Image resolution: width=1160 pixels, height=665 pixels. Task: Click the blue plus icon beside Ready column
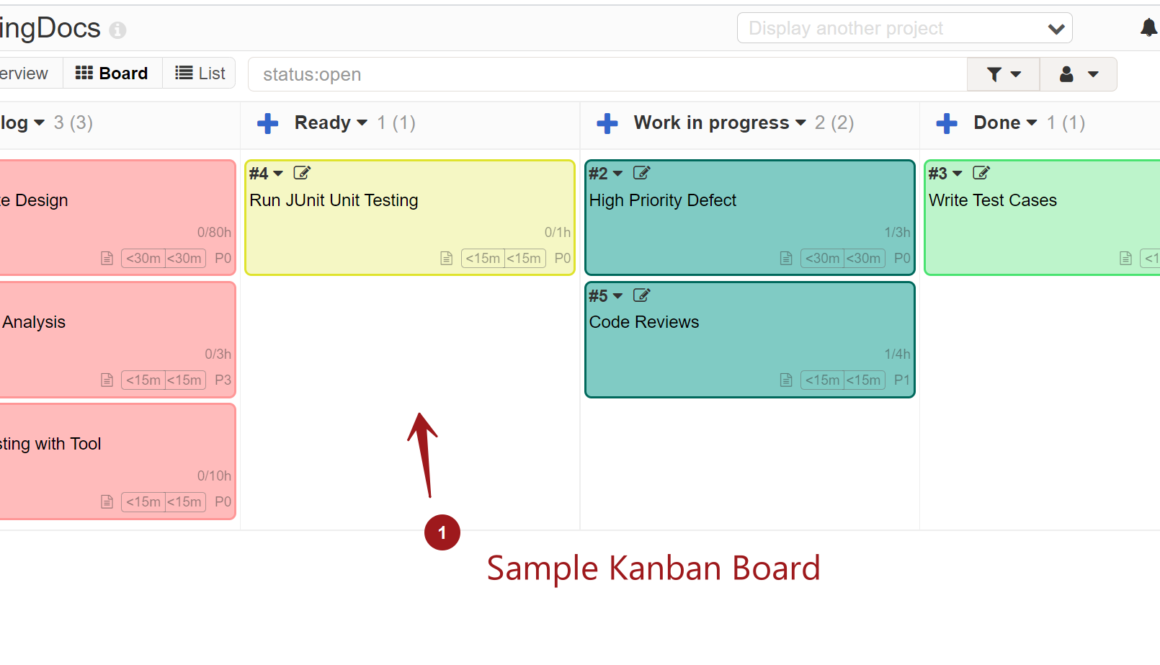point(267,123)
